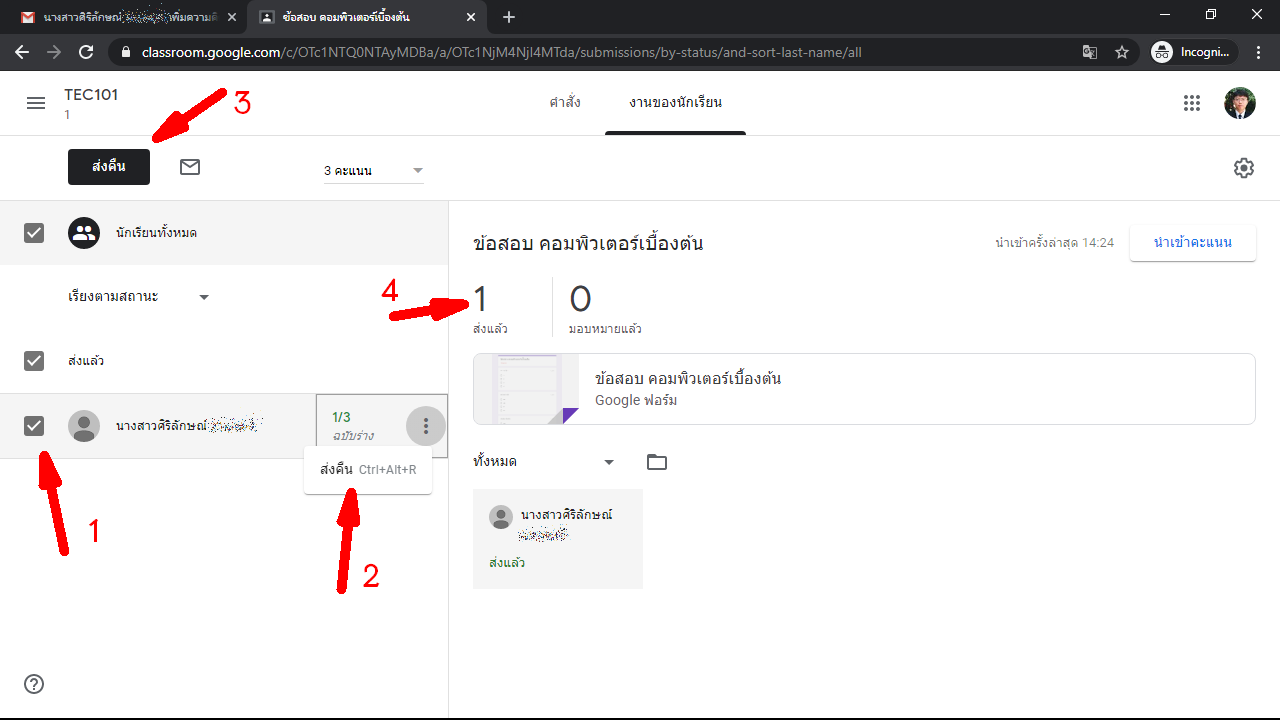This screenshot has width=1280, height=720.
Task: Expand the ทั้งหมด filter dropdown
Action: click(543, 462)
